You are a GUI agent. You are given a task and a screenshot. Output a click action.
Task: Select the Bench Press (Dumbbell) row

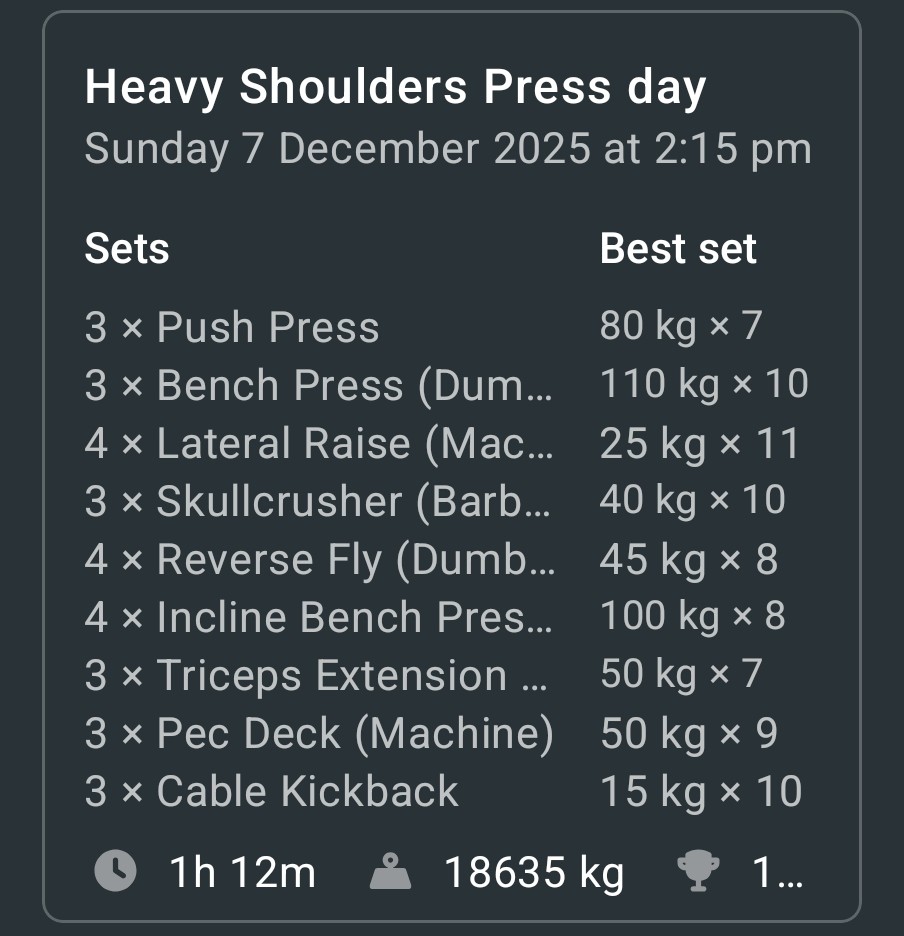click(x=319, y=386)
